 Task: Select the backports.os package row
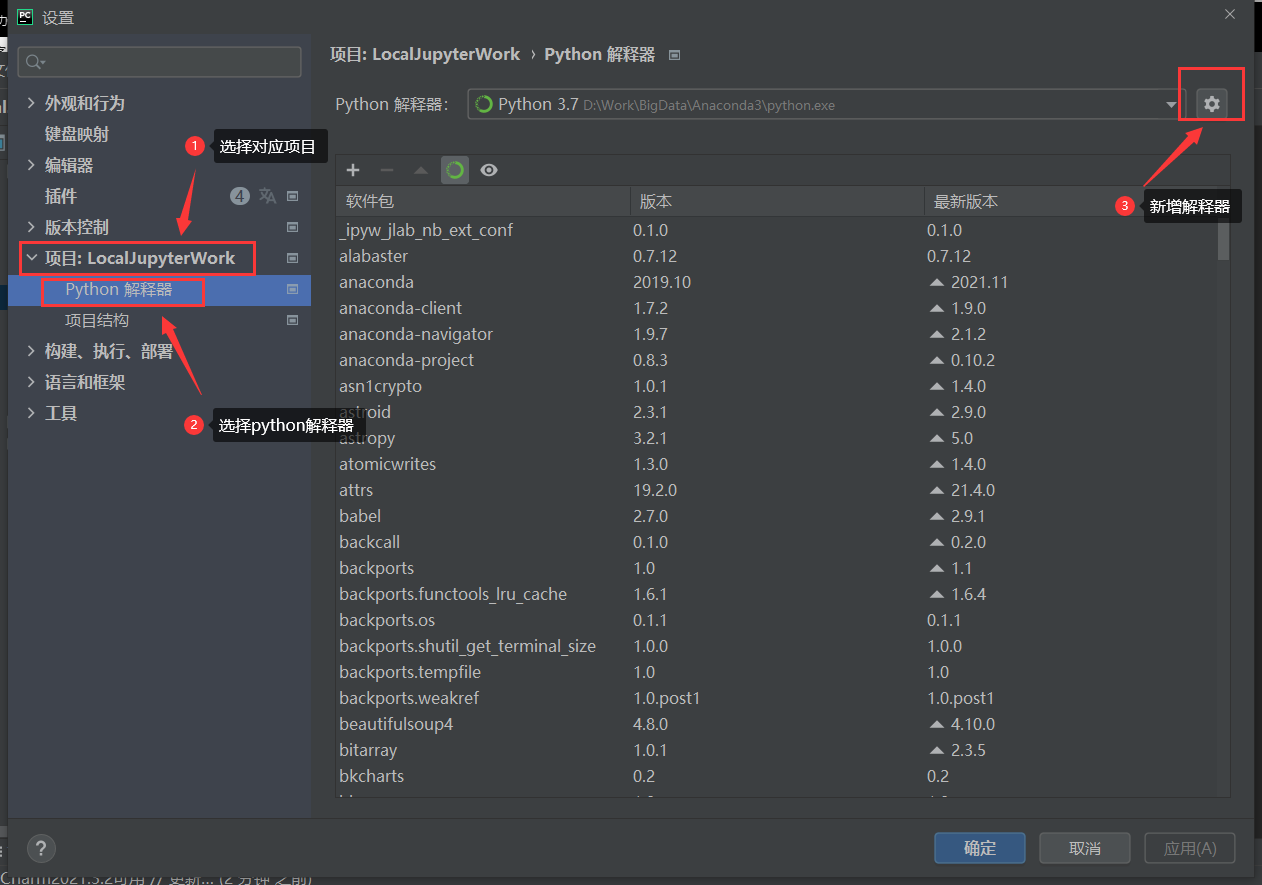click(776, 620)
